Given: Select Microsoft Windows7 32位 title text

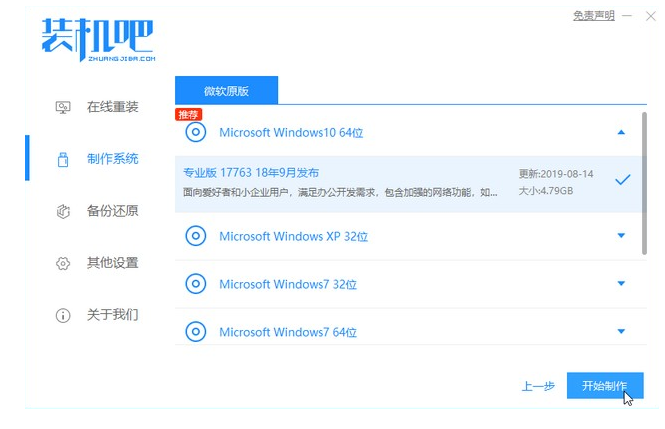Looking at the screenshot, I should [x=288, y=284].
